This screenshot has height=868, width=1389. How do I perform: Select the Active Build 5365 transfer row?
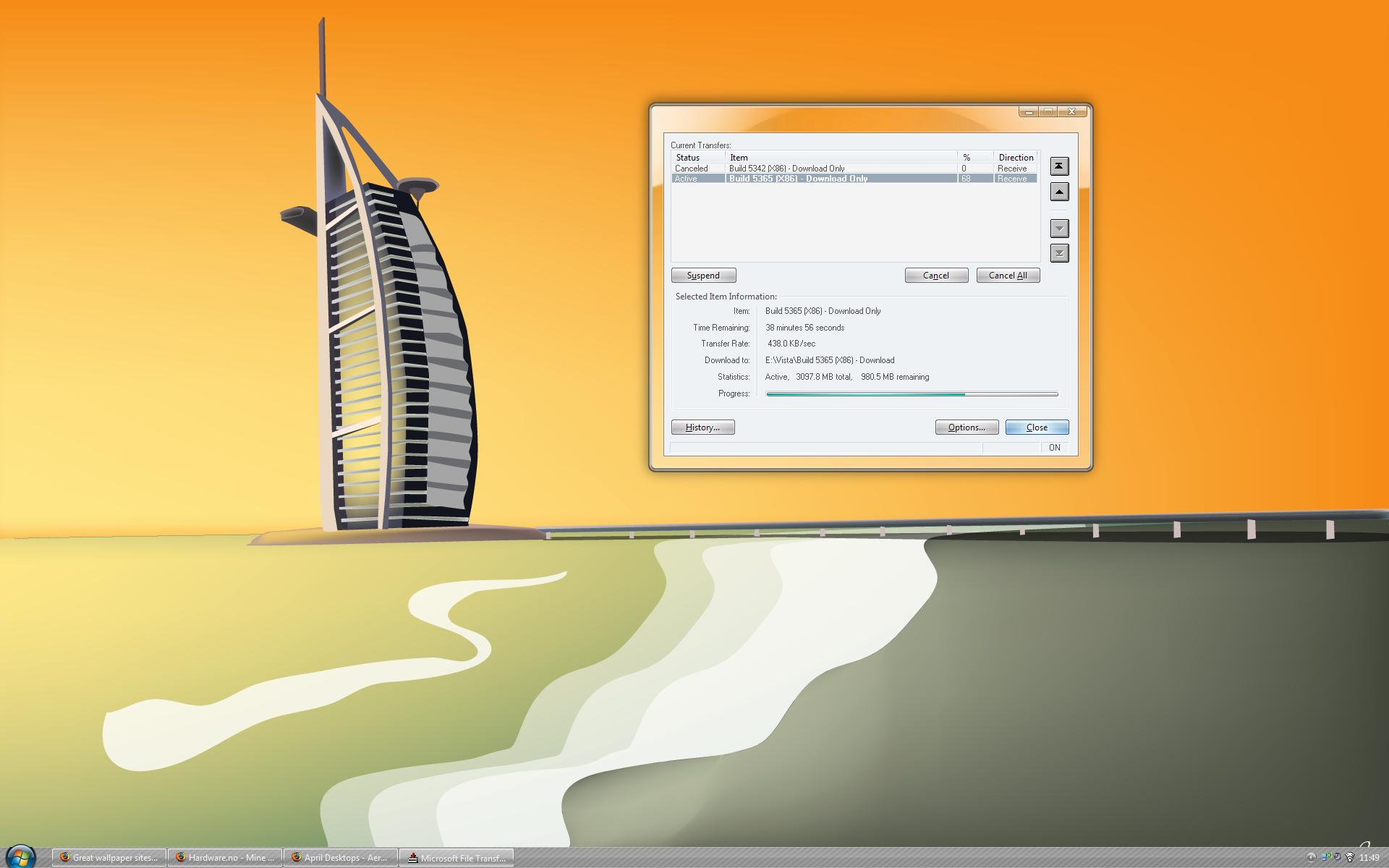(x=854, y=178)
